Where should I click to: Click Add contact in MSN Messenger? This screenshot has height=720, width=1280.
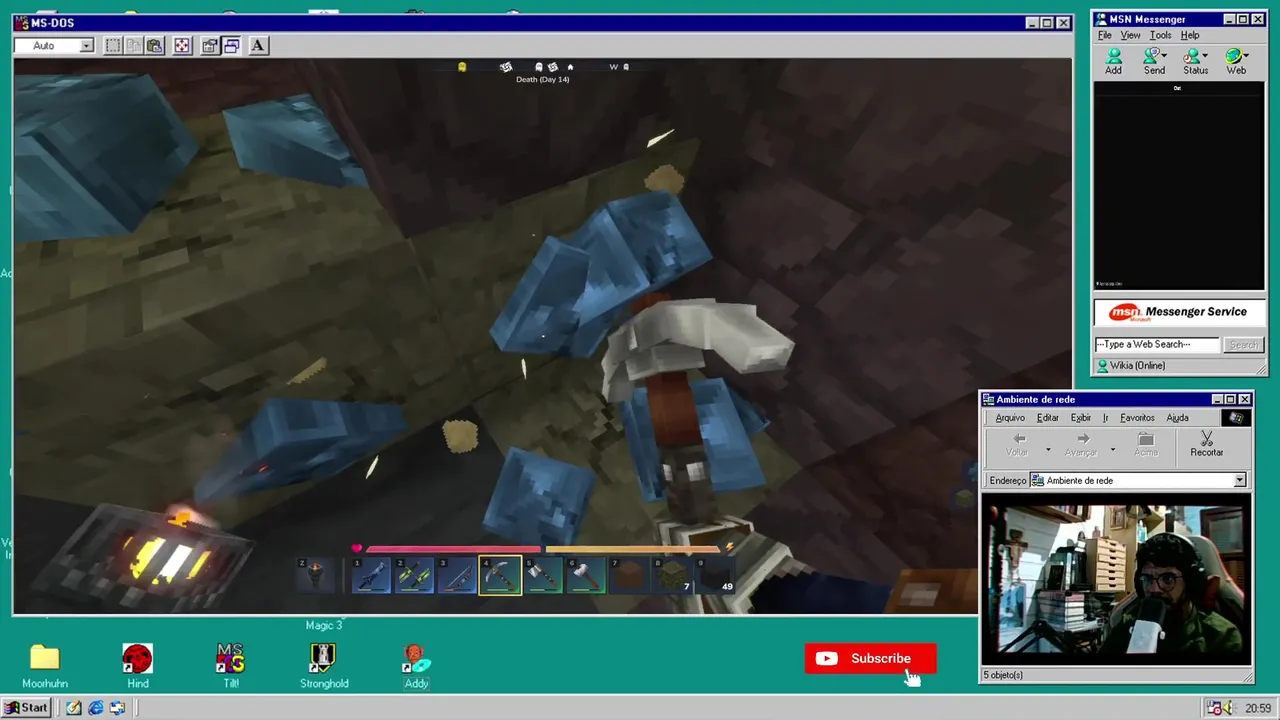click(x=1113, y=62)
